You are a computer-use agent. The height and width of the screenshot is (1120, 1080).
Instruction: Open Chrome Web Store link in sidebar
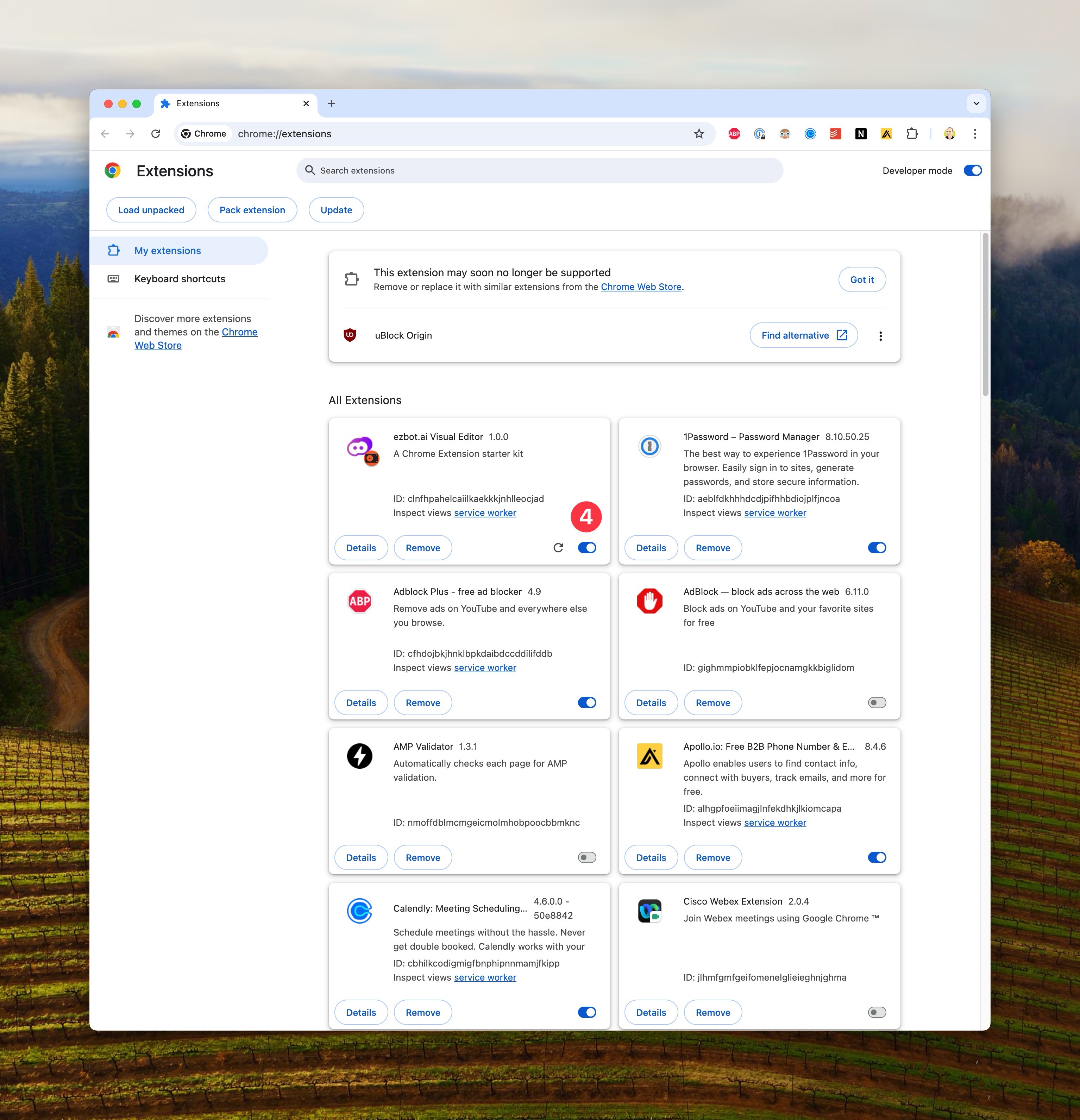[x=195, y=339]
